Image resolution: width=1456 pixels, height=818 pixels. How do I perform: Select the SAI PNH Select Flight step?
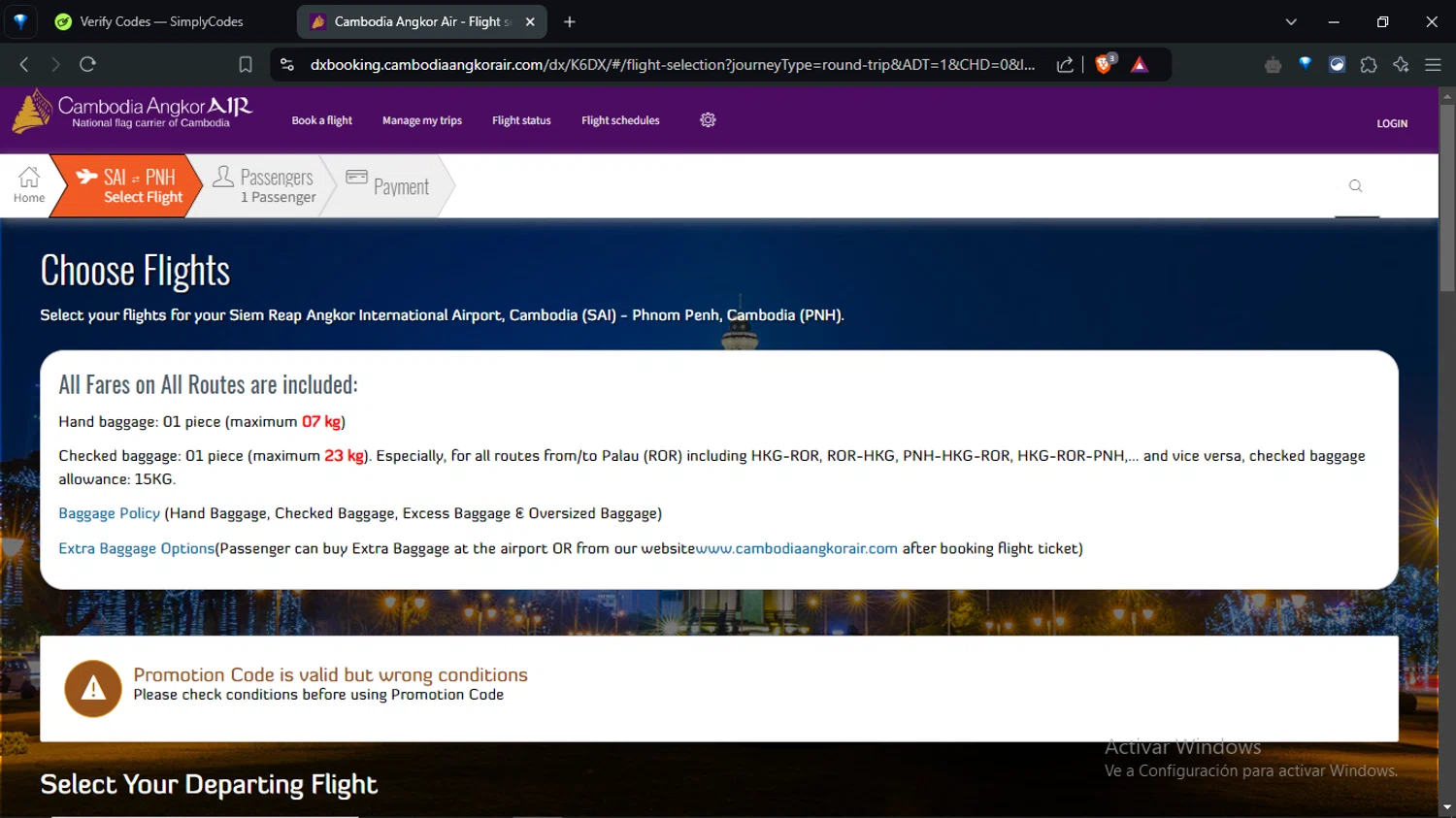pos(126,185)
